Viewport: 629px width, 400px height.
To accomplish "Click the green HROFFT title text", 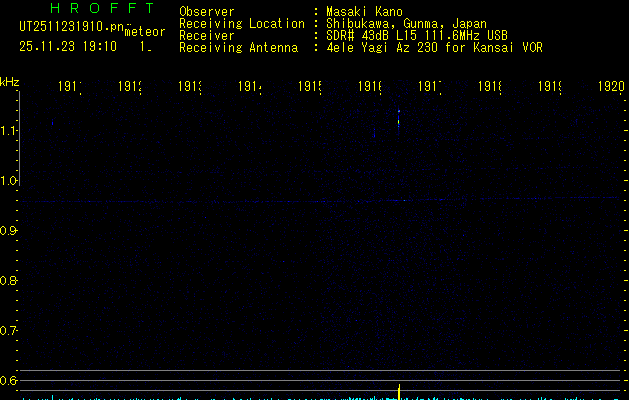I will (103, 8).
